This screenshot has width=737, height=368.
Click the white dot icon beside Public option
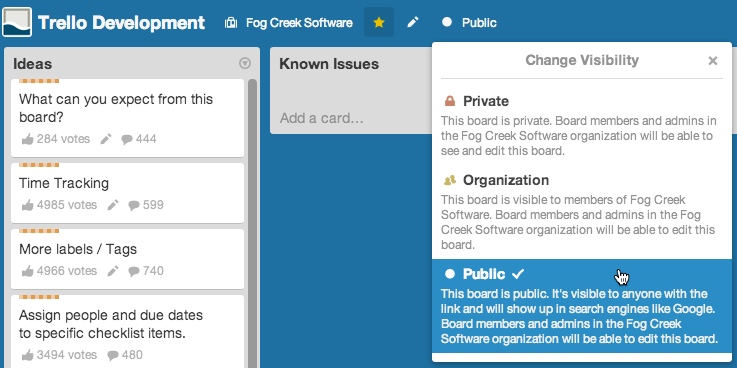coord(450,274)
